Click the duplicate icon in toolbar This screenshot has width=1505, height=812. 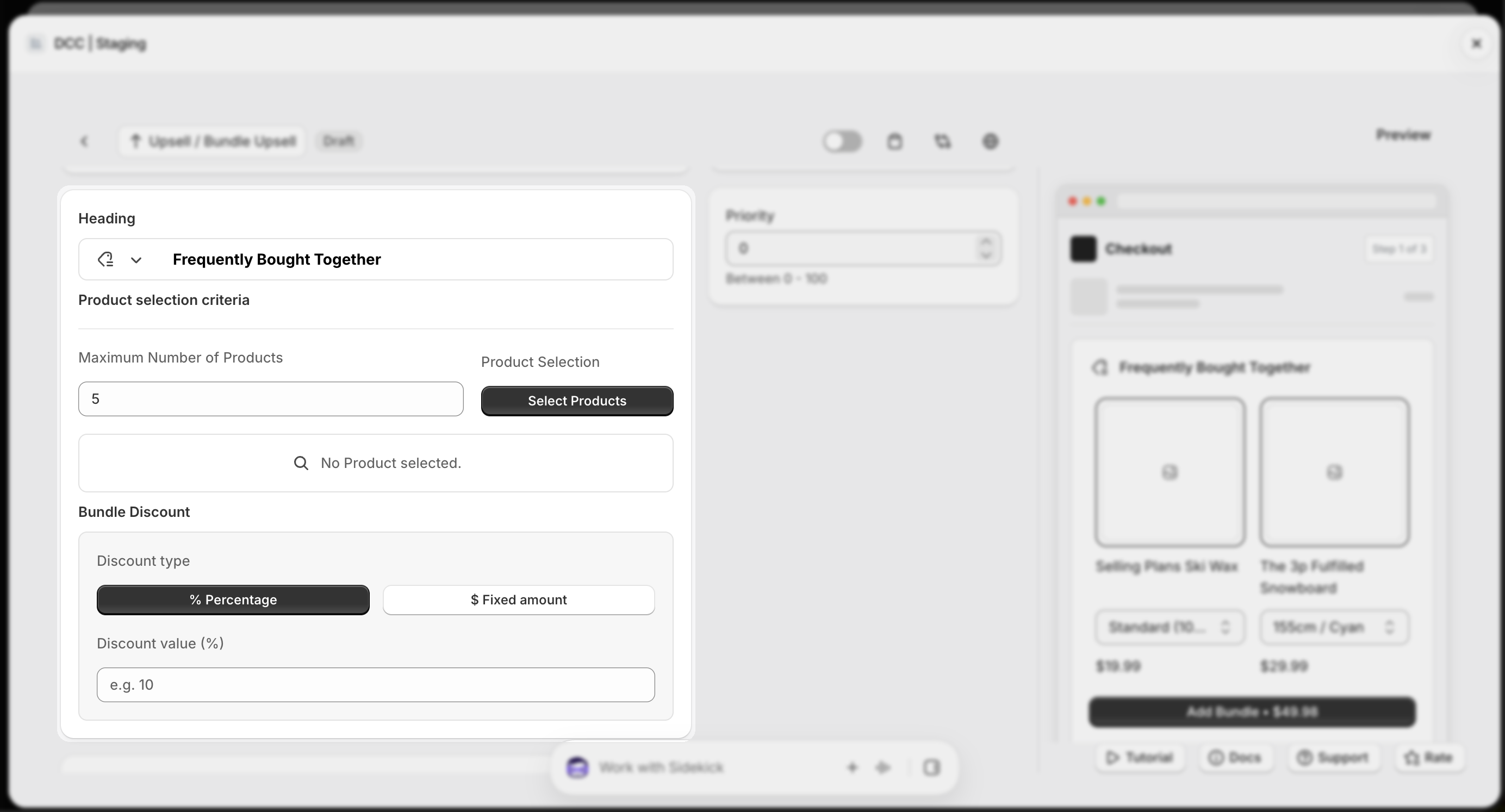click(942, 141)
